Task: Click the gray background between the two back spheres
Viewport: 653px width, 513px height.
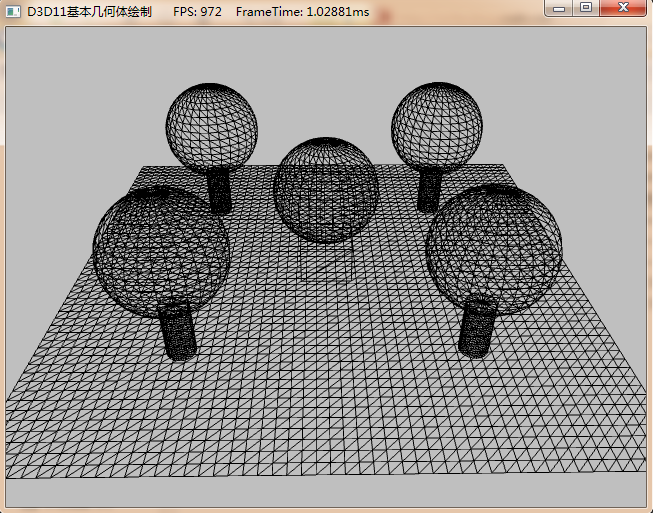Action: (x=325, y=100)
